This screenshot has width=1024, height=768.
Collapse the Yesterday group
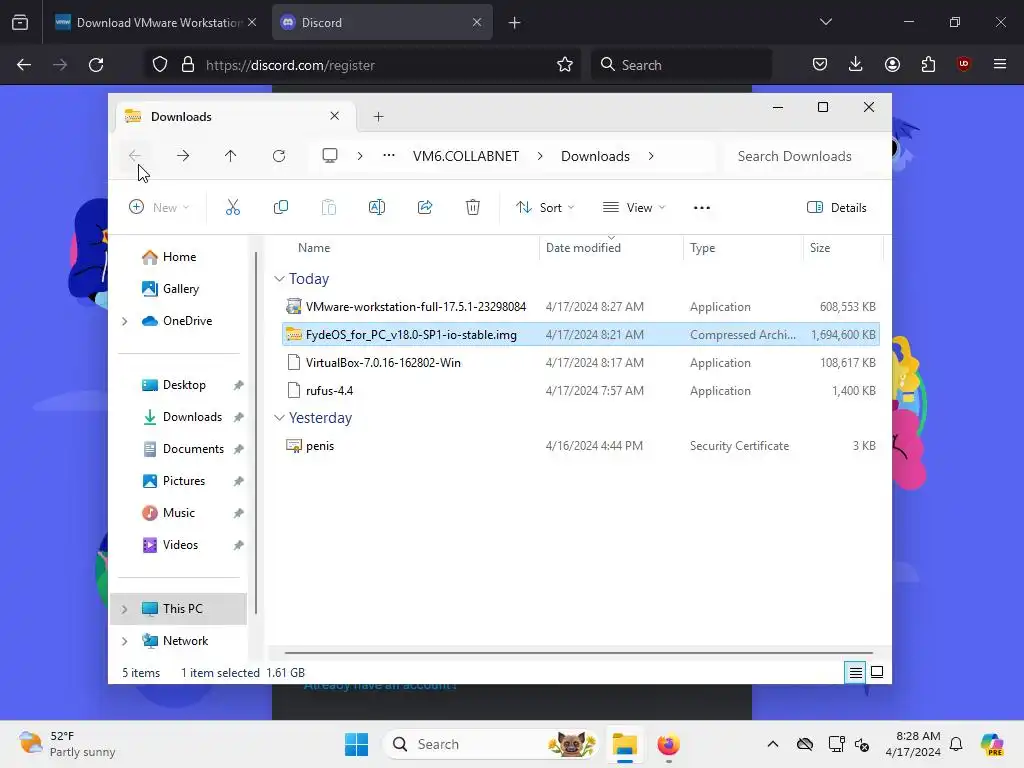pos(280,418)
